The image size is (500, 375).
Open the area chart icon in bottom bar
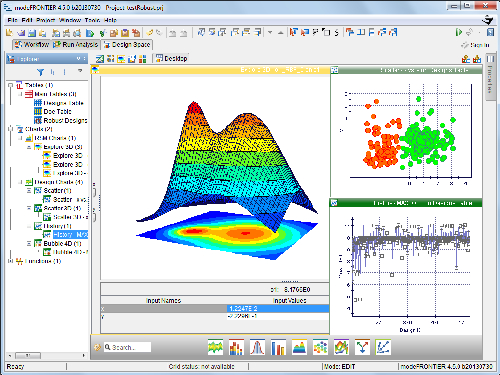(x=299, y=347)
